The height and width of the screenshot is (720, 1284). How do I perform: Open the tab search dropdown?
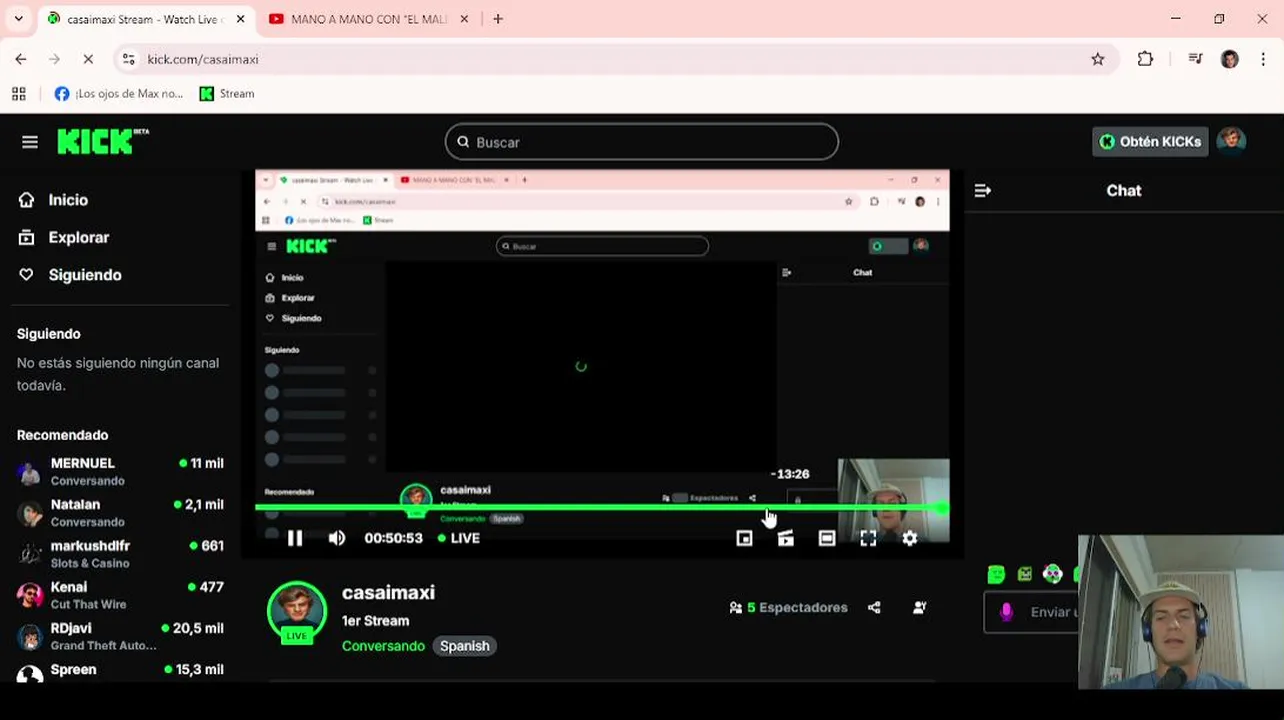(18, 19)
